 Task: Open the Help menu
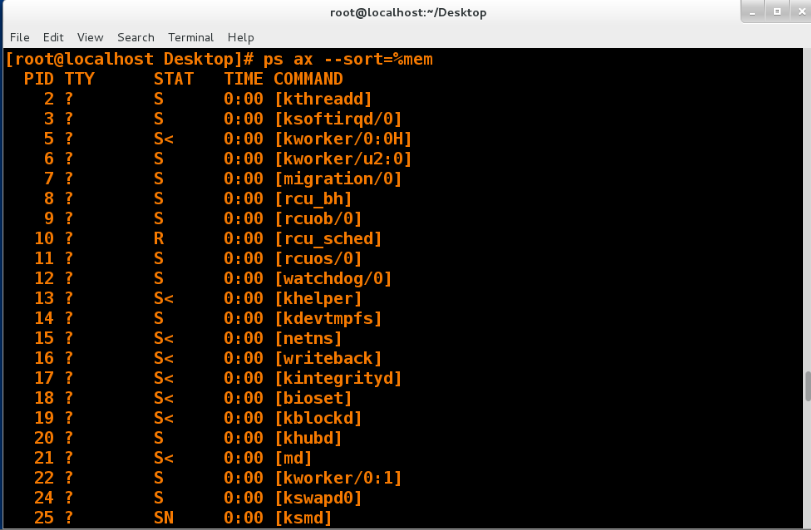pyautogui.click(x=241, y=37)
